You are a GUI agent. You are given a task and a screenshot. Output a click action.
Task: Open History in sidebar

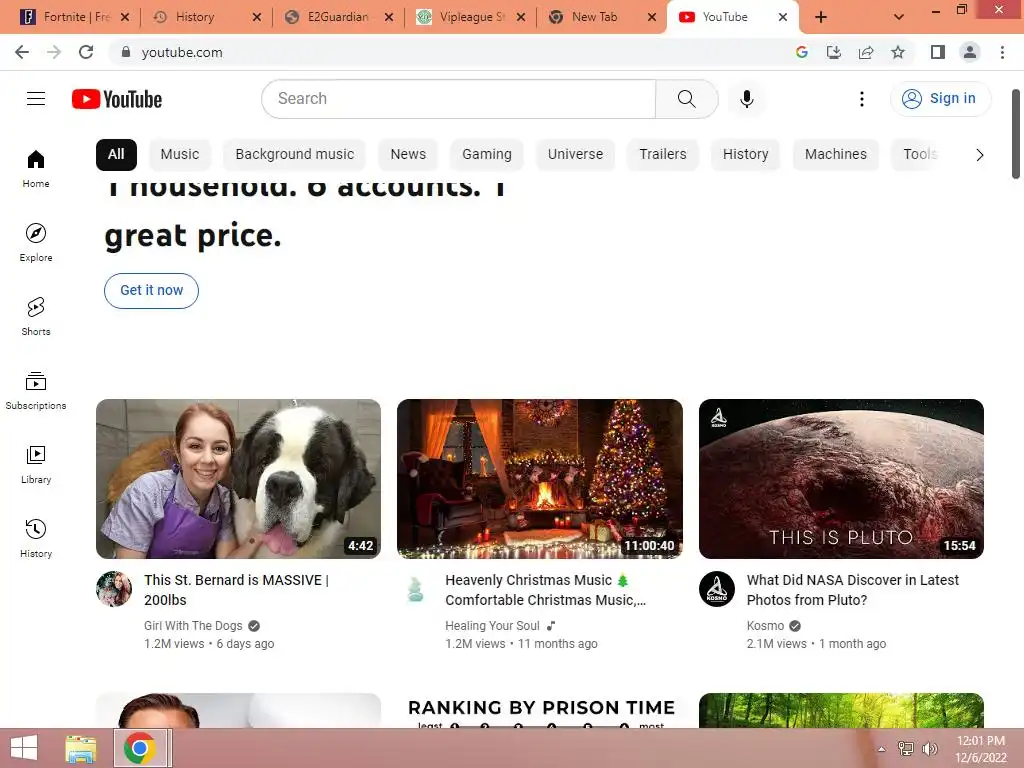[36, 537]
